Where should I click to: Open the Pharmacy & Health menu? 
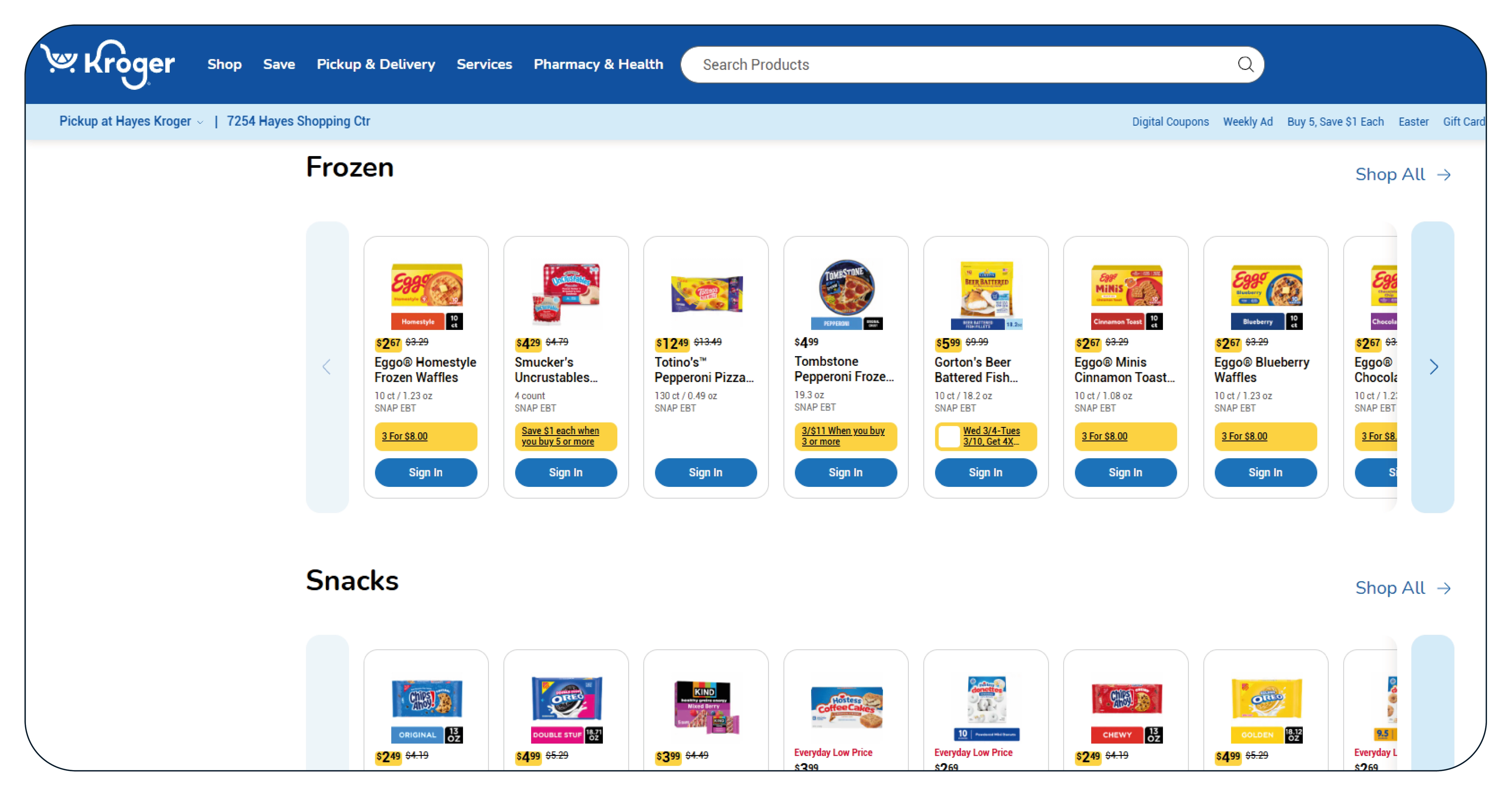pyautogui.click(x=598, y=64)
